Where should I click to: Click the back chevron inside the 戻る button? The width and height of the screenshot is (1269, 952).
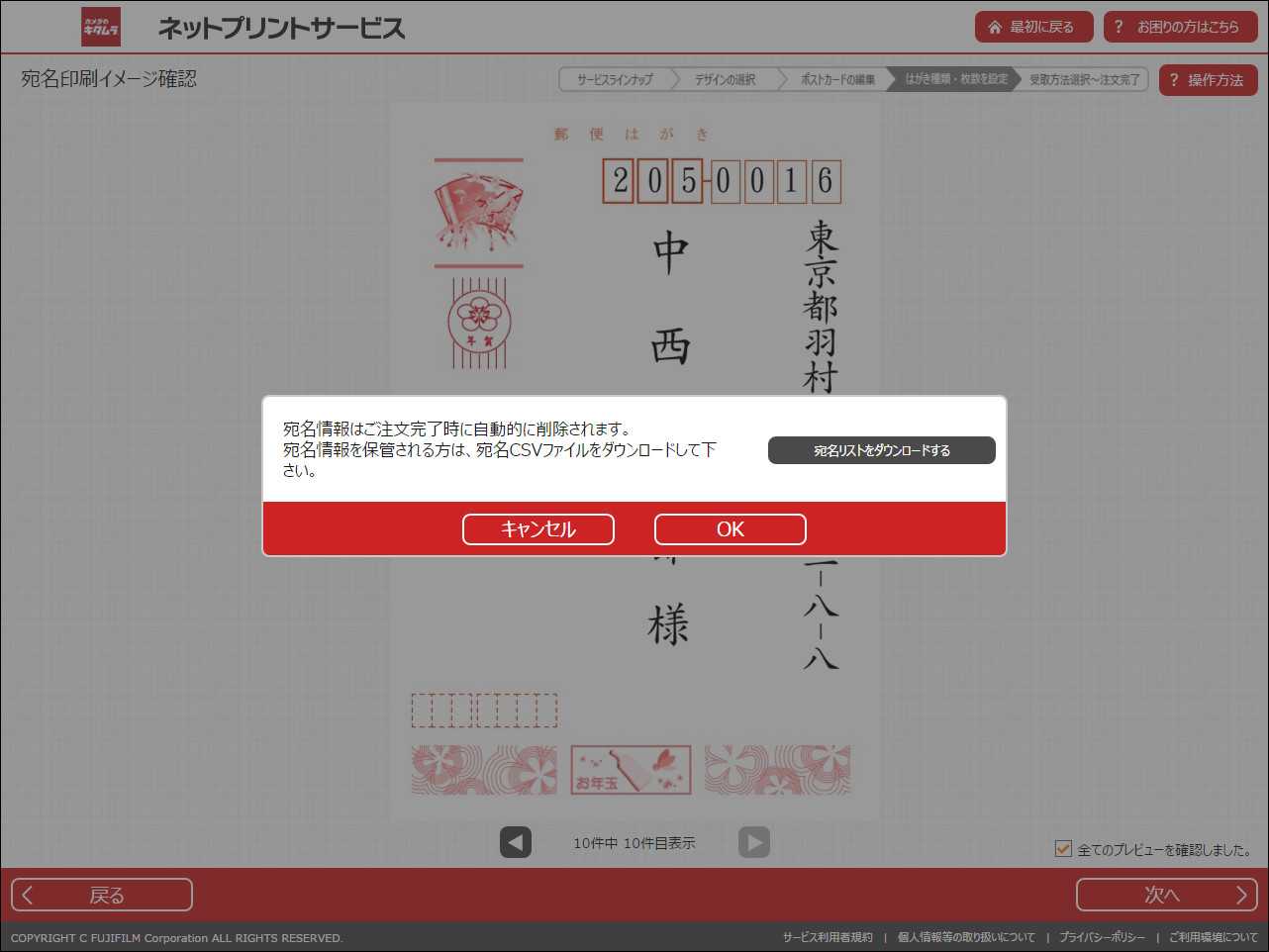coord(27,895)
